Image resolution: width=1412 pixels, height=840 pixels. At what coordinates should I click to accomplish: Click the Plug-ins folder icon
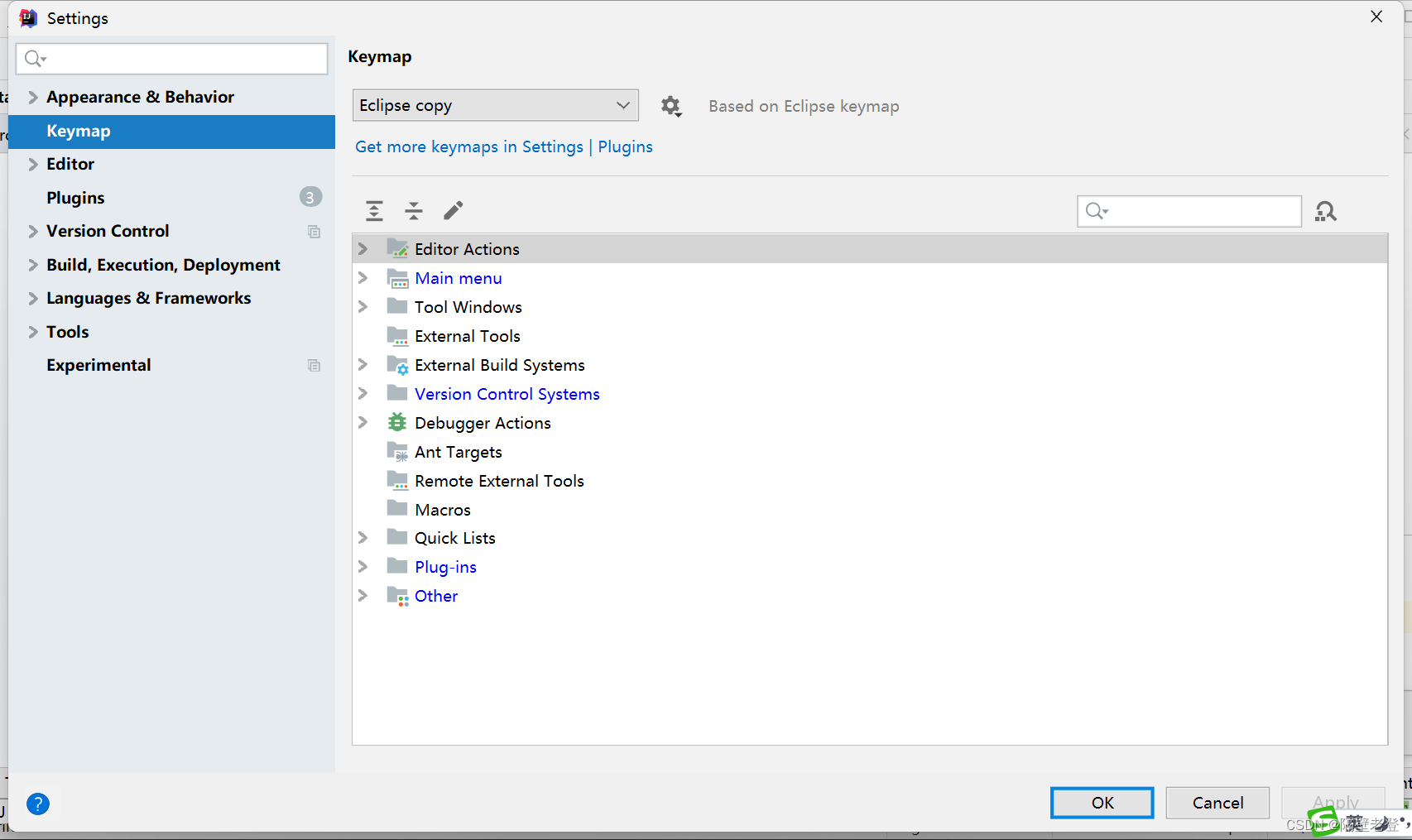pos(398,566)
